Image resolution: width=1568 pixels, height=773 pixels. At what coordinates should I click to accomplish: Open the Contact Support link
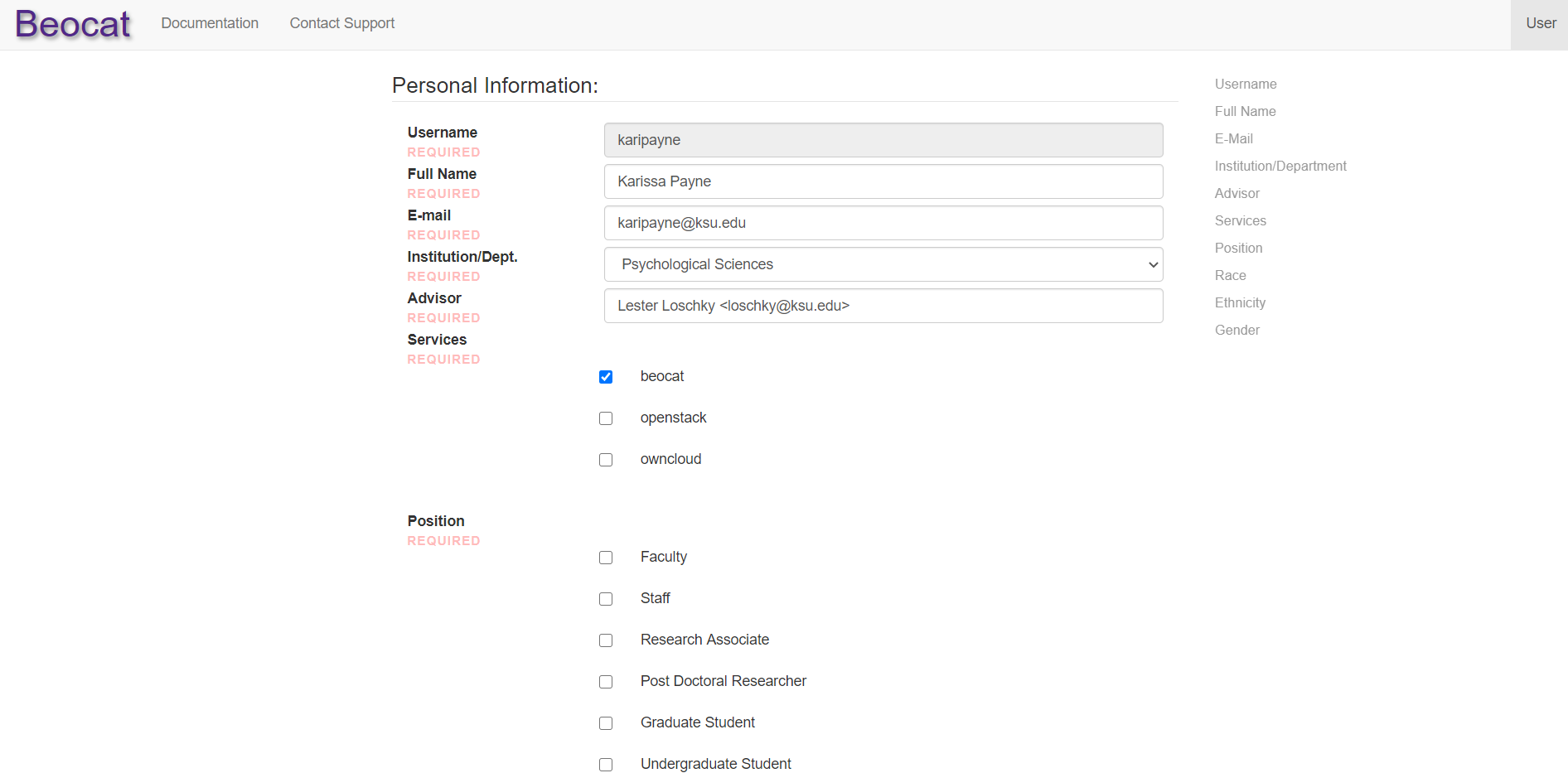pos(341,23)
